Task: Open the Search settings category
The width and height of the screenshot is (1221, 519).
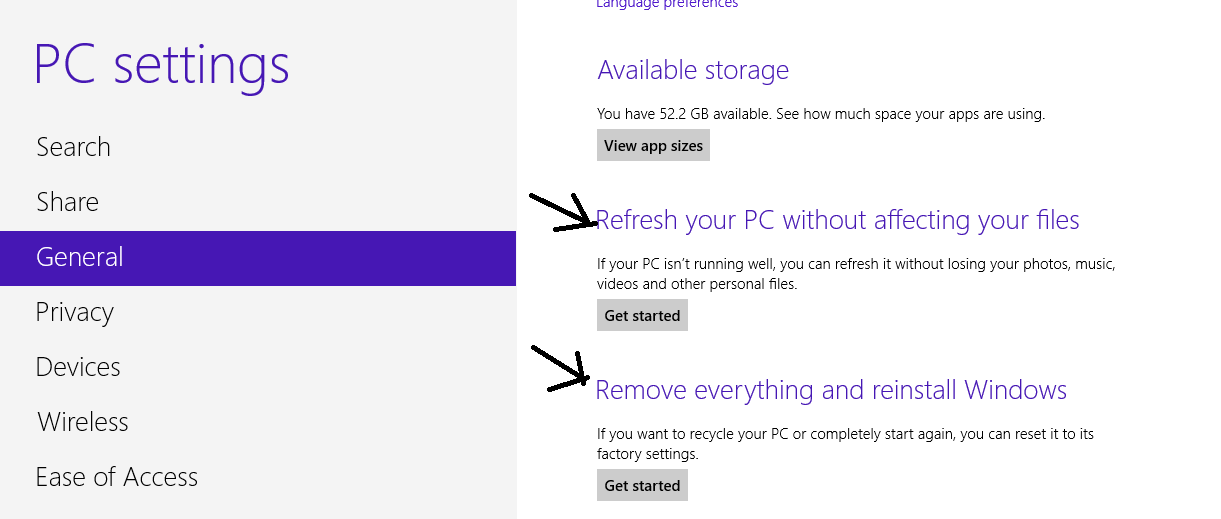Action: (x=73, y=147)
